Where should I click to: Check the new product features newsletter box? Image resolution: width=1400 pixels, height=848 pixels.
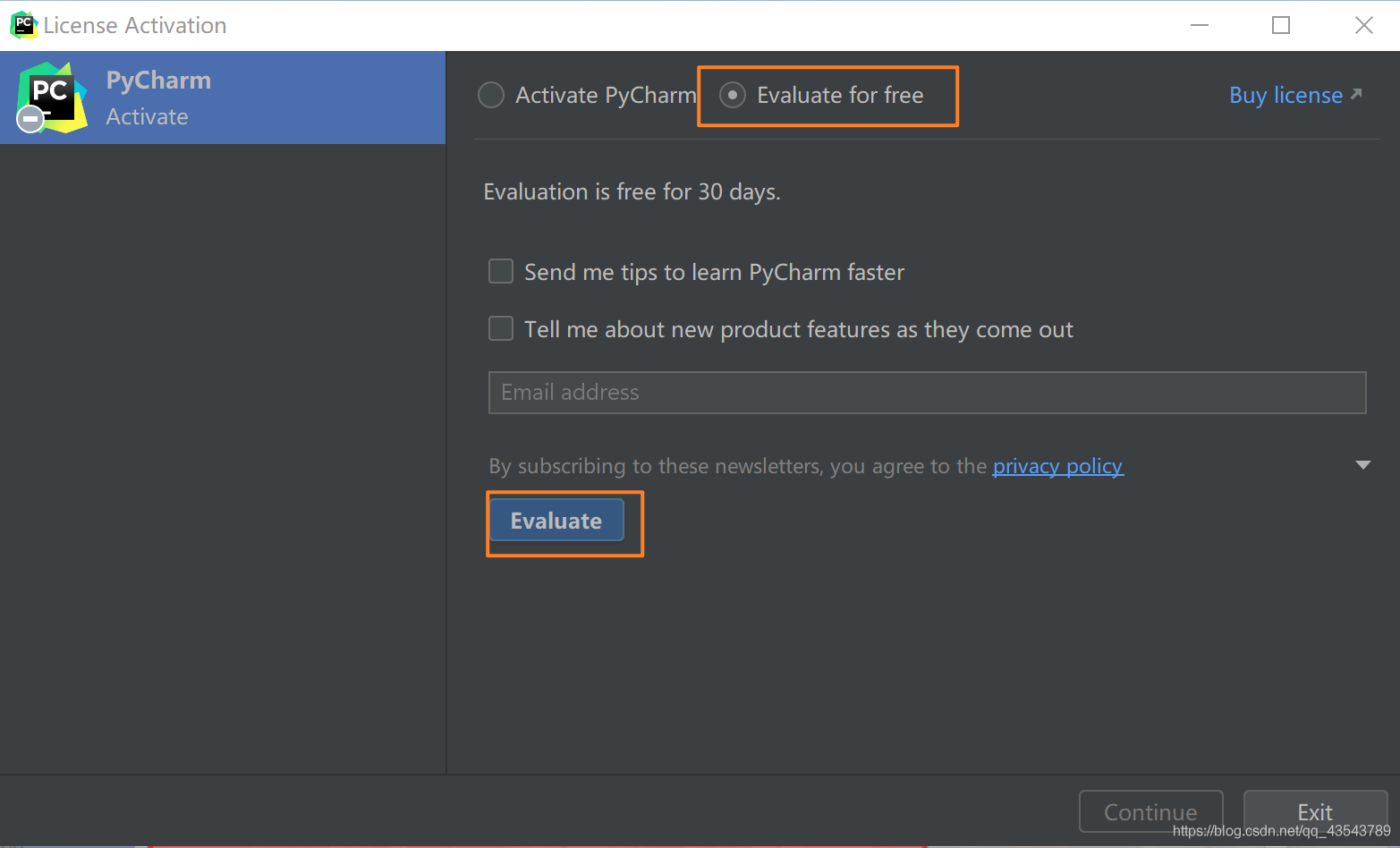501,328
